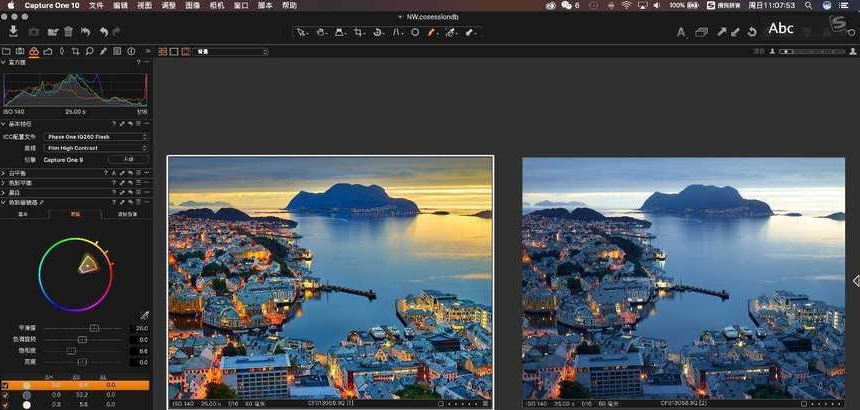The width and height of the screenshot is (860, 410).
Task: Expand the White Balance panel
Action: coord(3,173)
